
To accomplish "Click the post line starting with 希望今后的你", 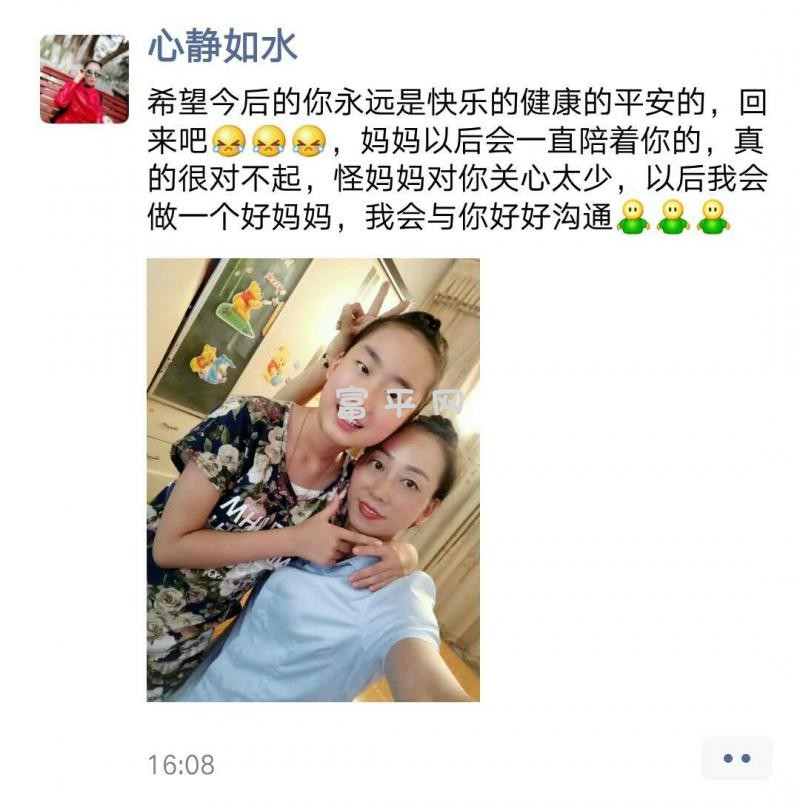I will (457, 102).
